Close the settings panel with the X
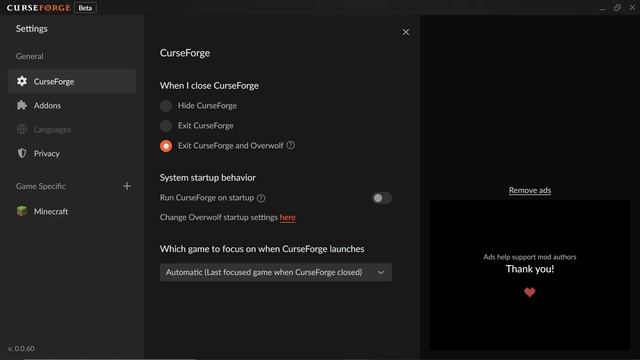This screenshot has width=640, height=360. pyautogui.click(x=406, y=32)
